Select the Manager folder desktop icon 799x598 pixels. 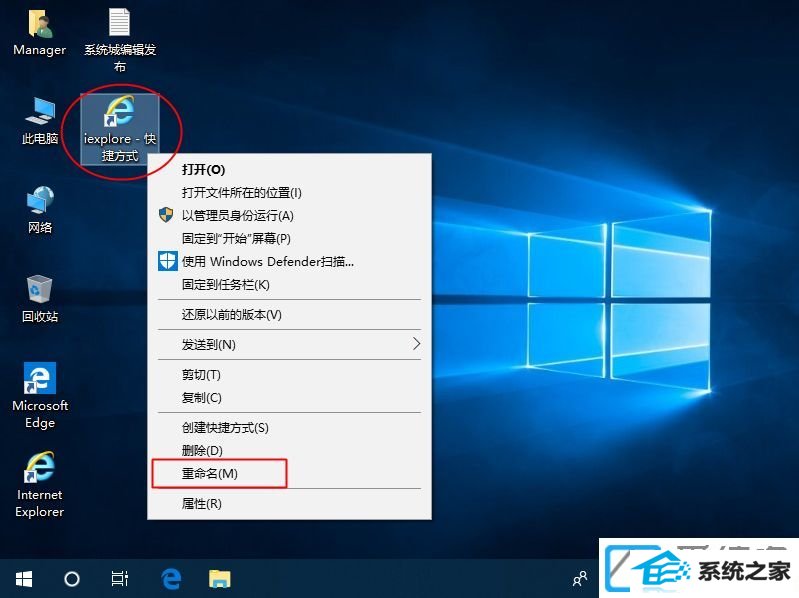pyautogui.click(x=39, y=34)
